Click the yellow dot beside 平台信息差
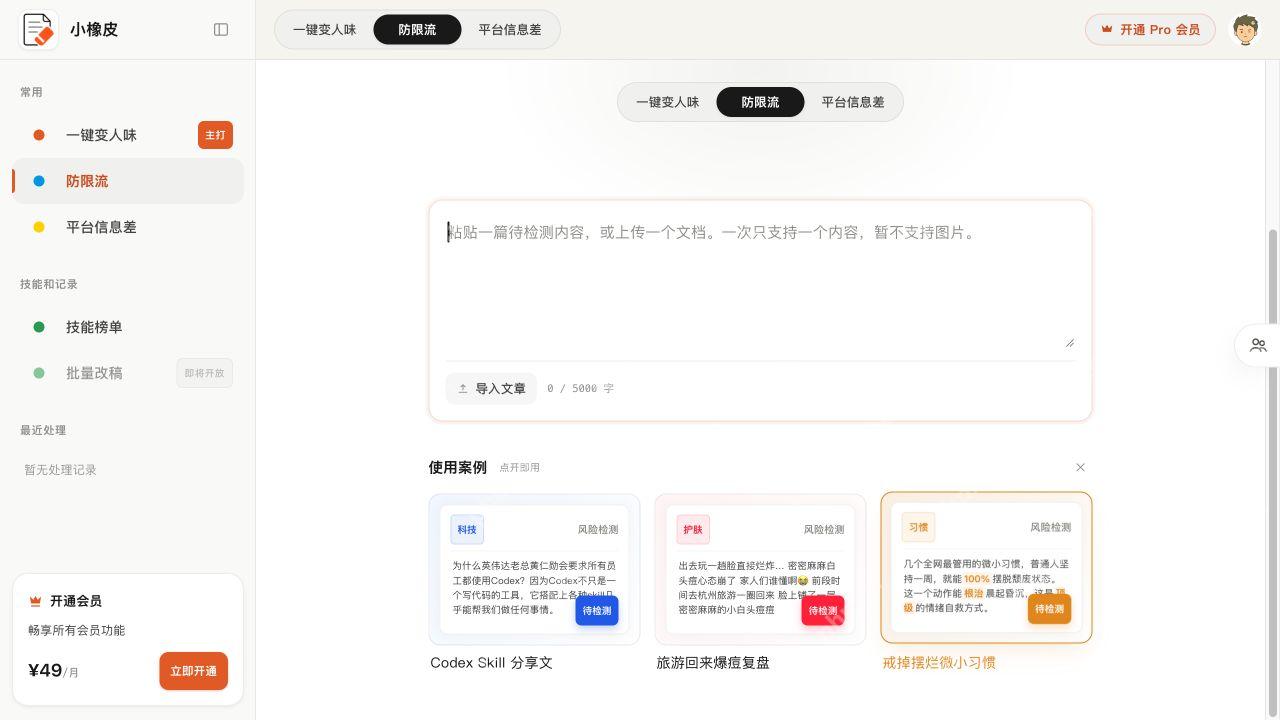Screen dimensions: 1280x720 (39, 227)
